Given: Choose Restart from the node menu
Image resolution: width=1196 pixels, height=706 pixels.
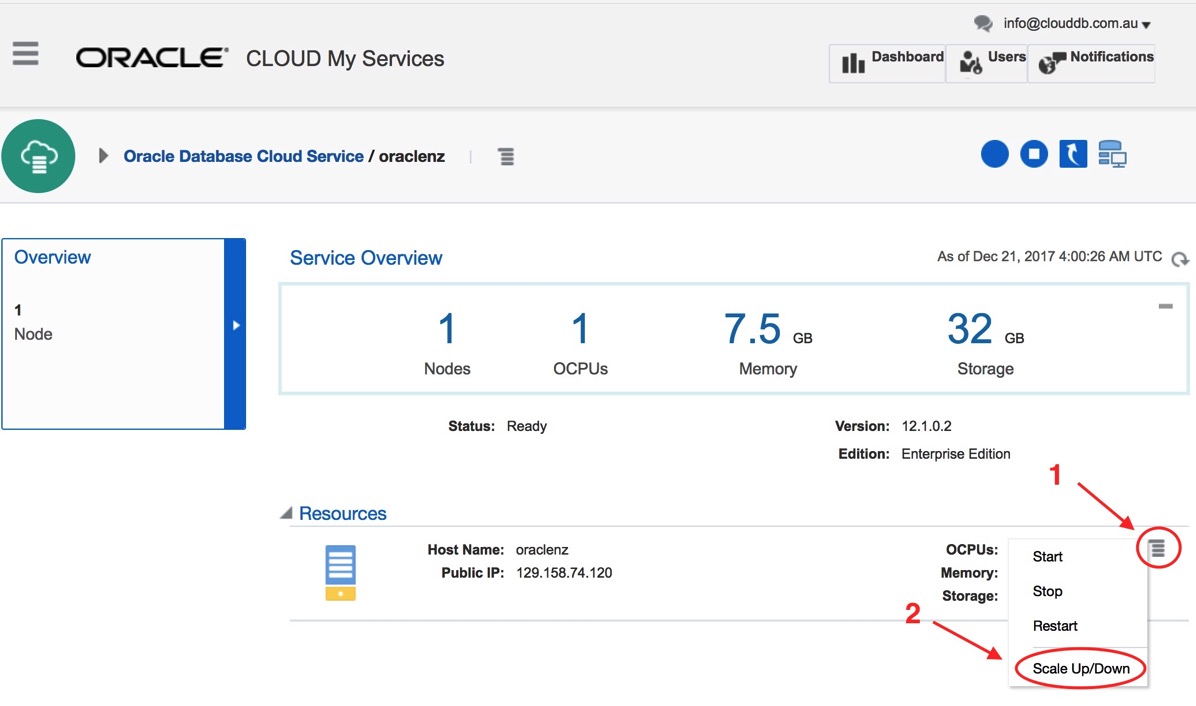Looking at the screenshot, I should coord(1055,626).
